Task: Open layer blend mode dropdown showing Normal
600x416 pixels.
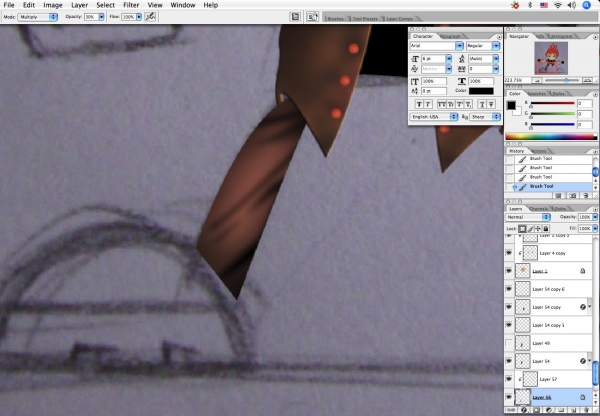Action: pos(528,217)
